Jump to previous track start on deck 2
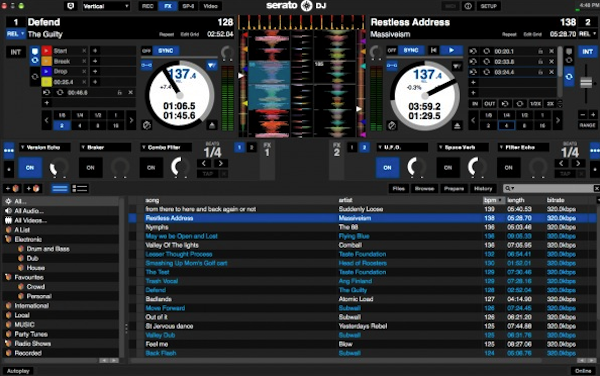The height and width of the screenshot is (376, 600). (x=434, y=50)
